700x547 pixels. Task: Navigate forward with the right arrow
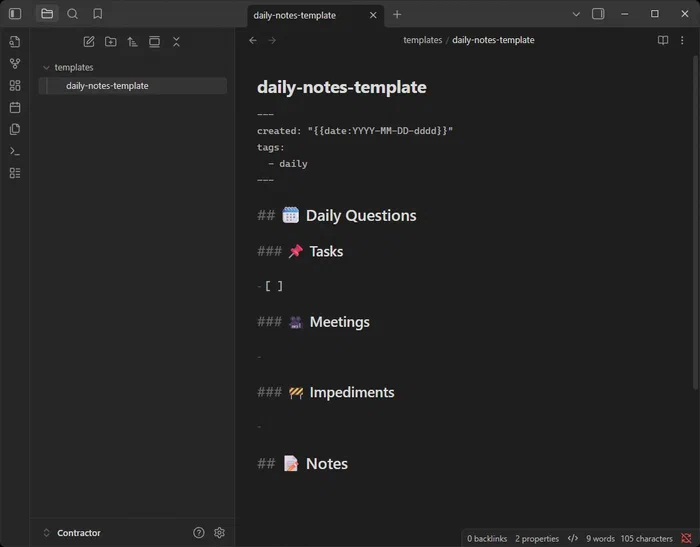point(272,40)
